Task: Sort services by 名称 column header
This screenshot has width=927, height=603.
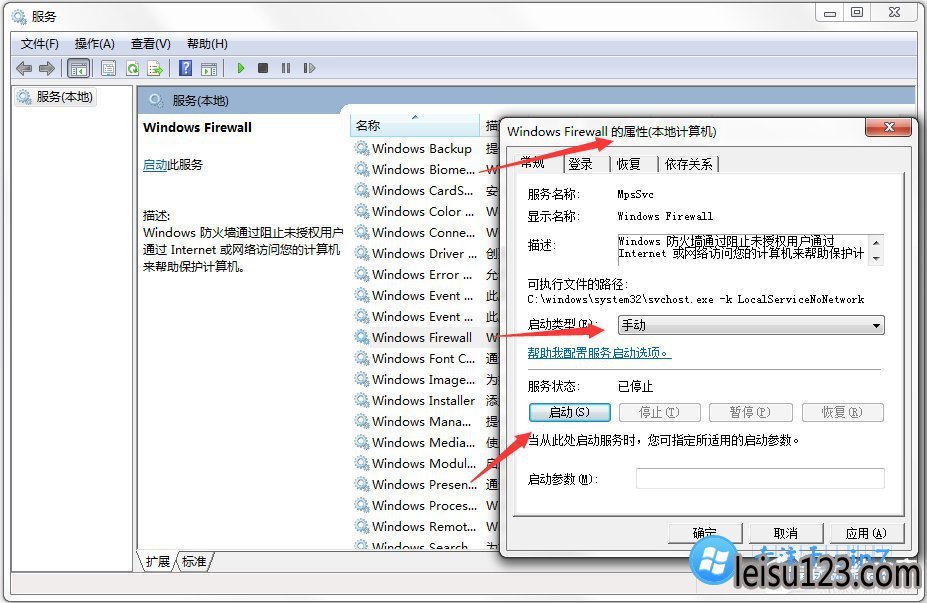Action: (x=414, y=125)
